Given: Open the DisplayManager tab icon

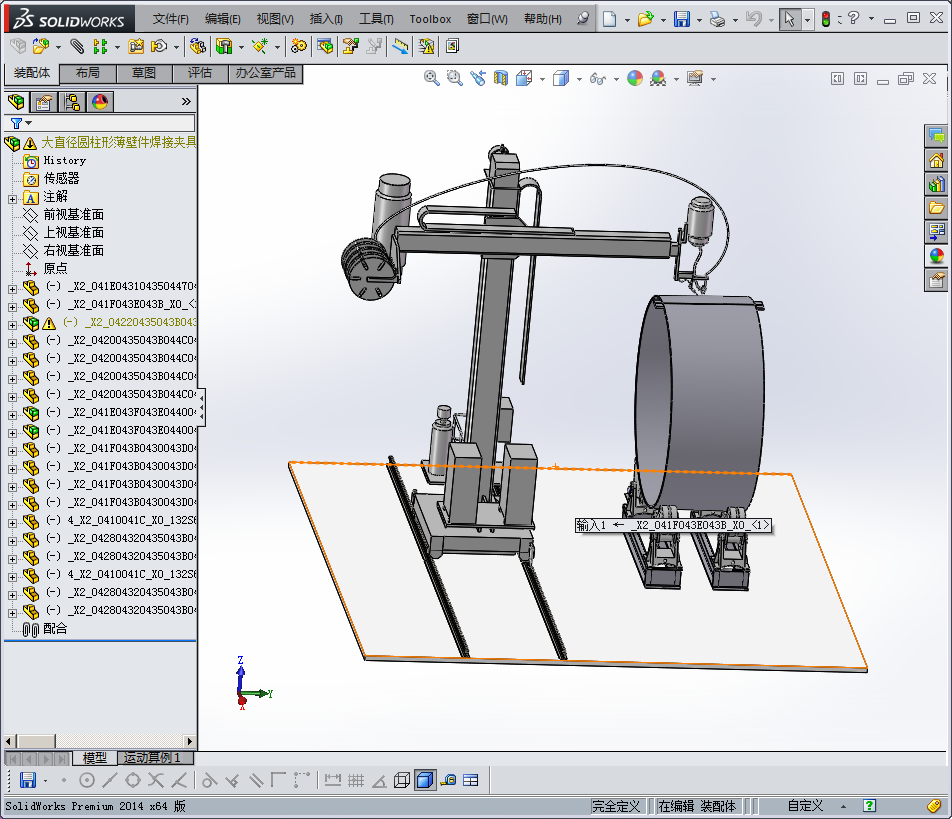Looking at the screenshot, I should click(x=100, y=102).
